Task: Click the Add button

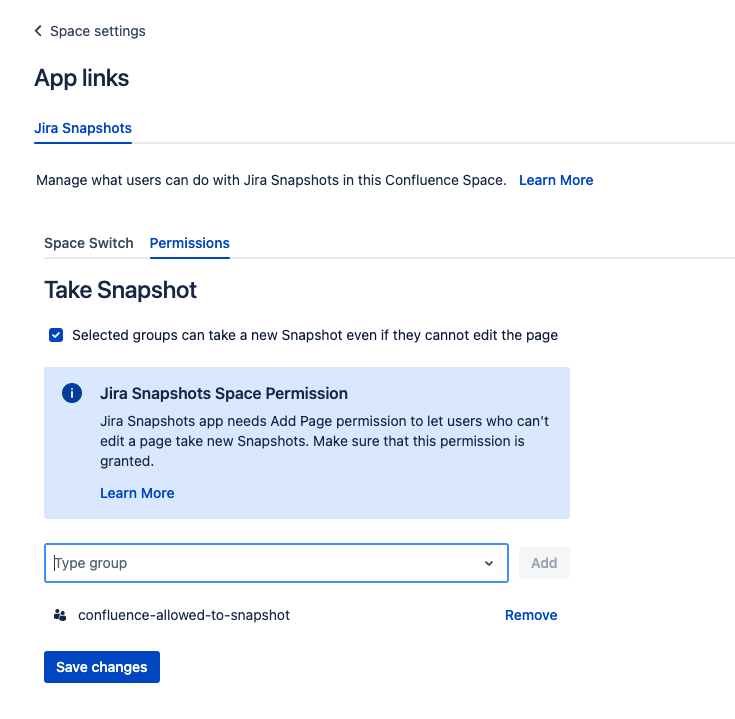Action: 544,563
